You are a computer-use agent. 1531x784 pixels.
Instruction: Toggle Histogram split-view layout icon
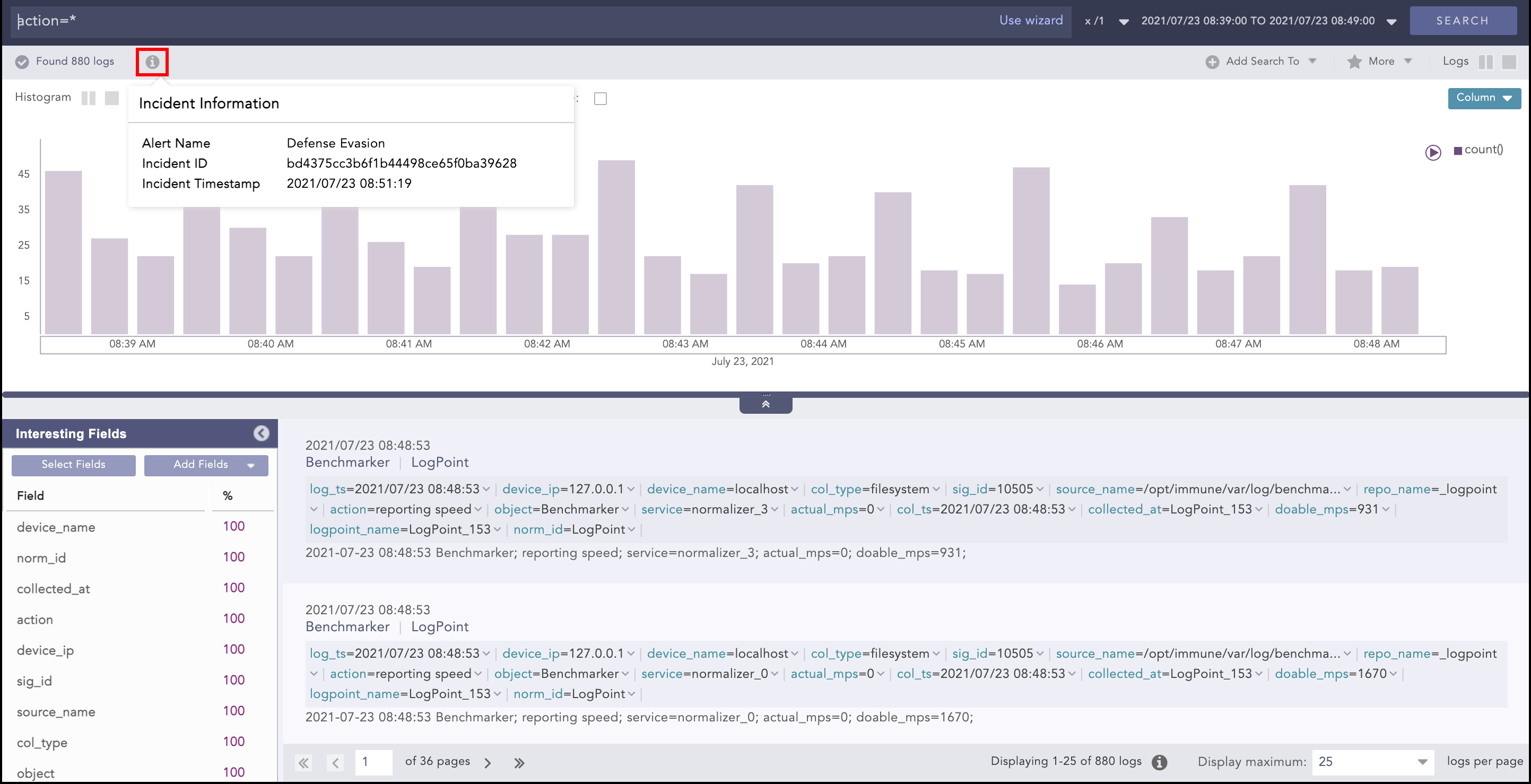[89, 98]
